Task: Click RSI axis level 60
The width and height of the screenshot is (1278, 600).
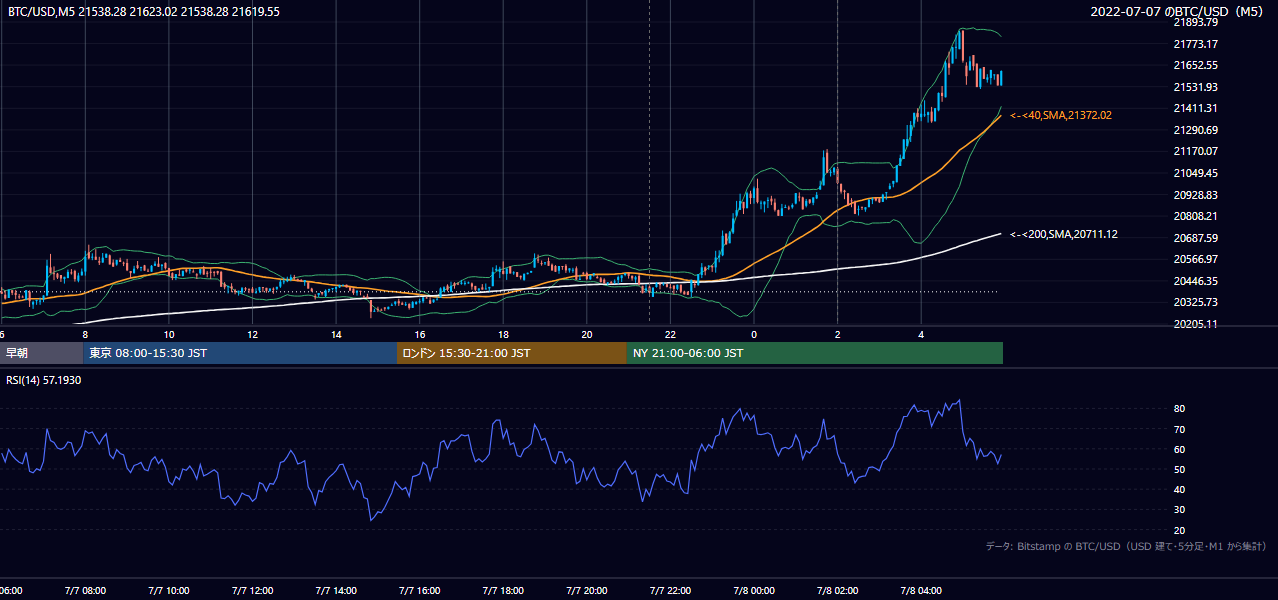Action: click(x=1179, y=449)
